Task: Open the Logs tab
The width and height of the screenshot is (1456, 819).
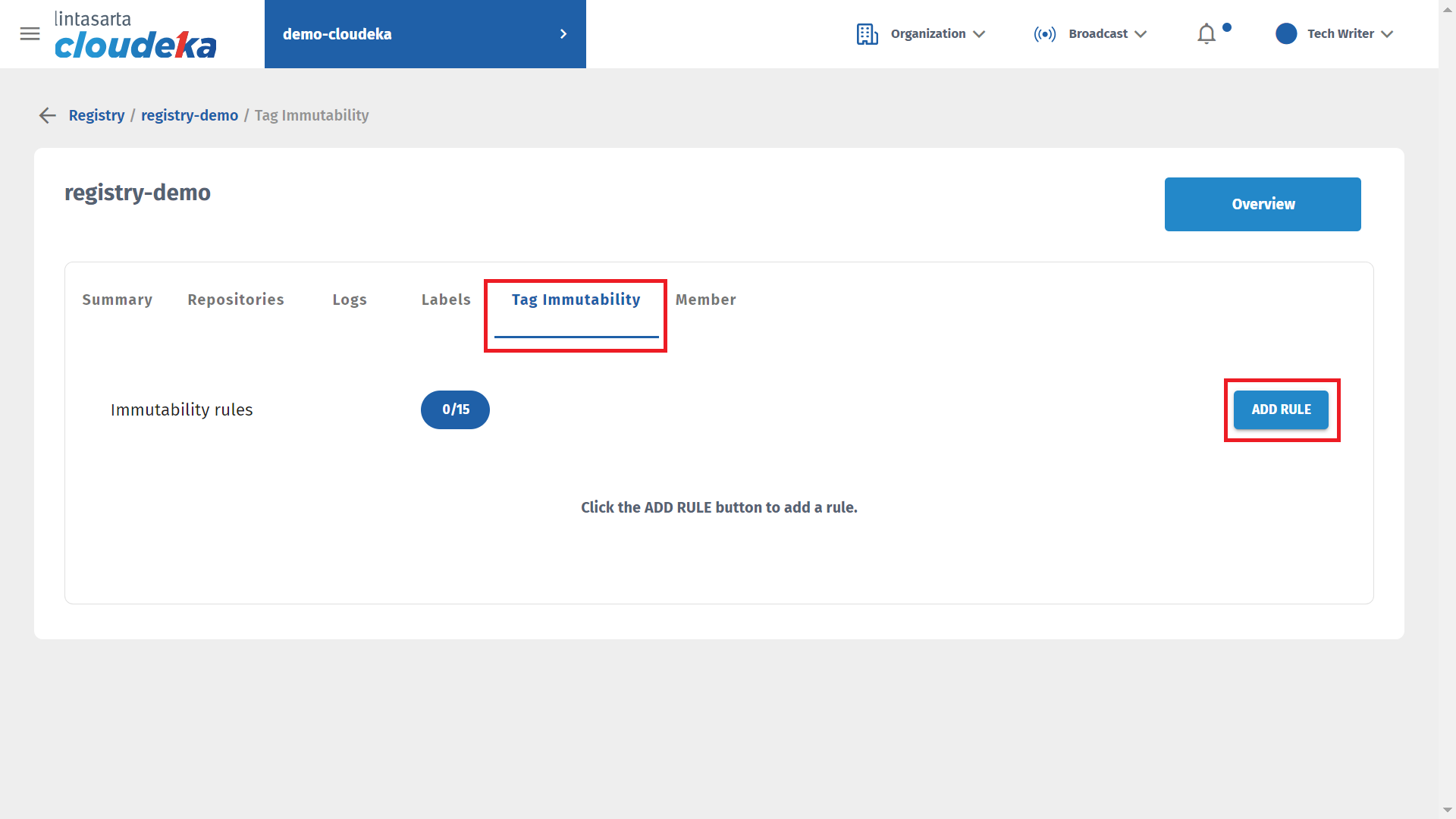Action: (350, 300)
